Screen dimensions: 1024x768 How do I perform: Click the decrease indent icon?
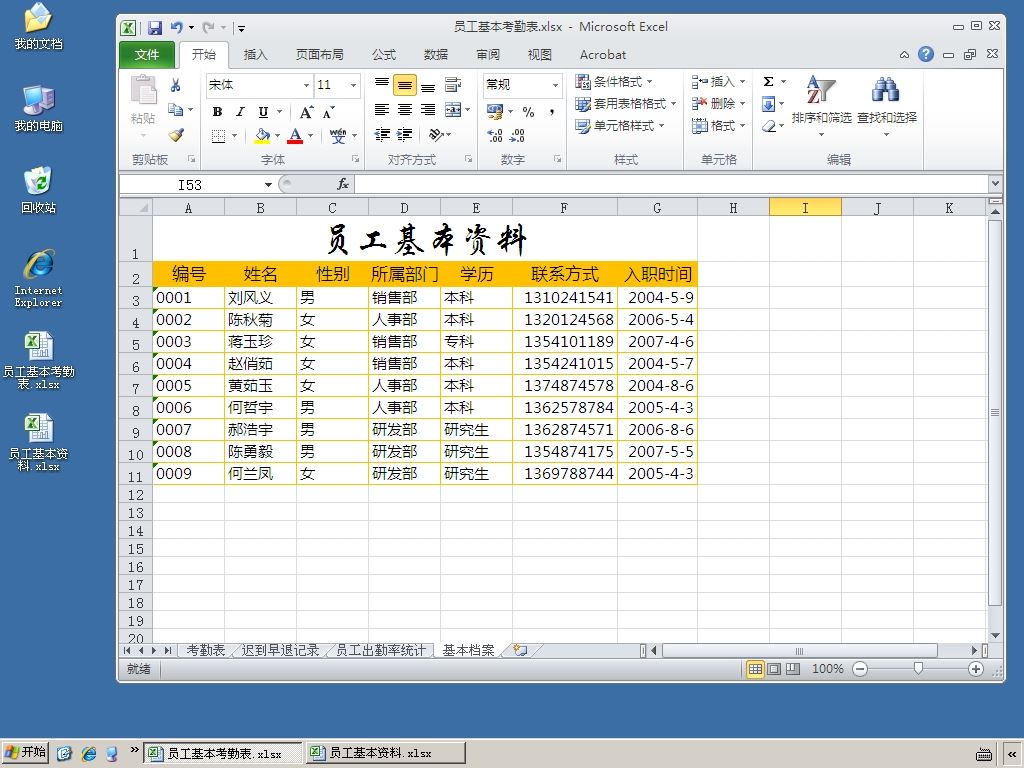[x=382, y=135]
